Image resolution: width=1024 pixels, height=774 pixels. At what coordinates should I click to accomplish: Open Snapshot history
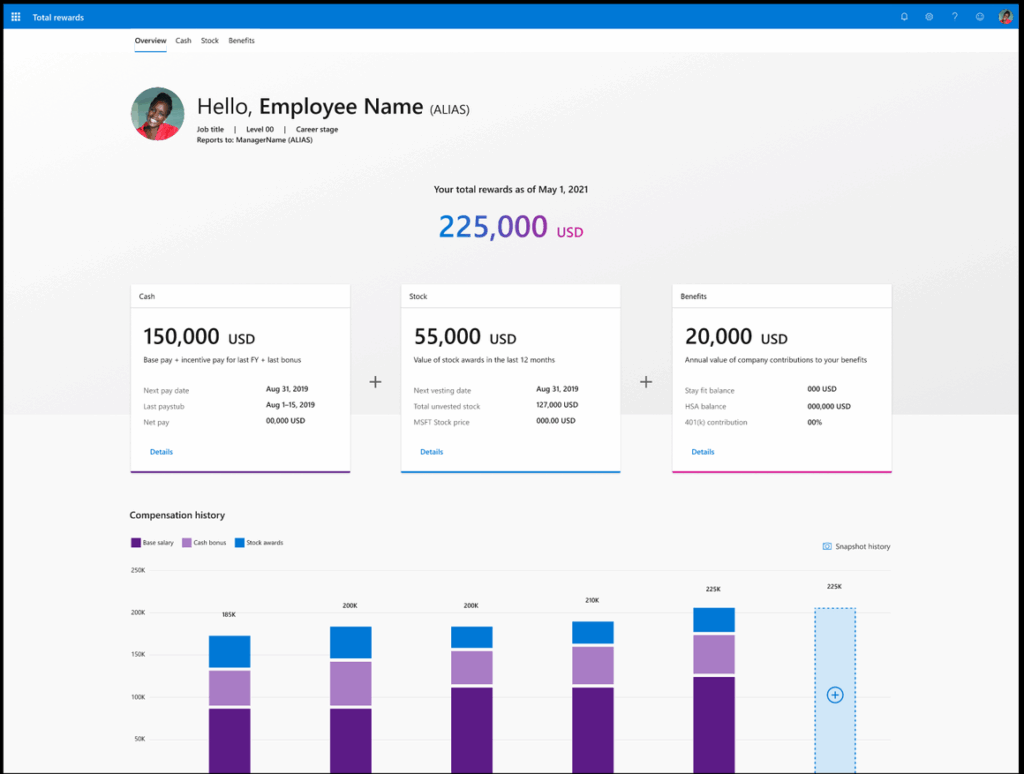856,546
